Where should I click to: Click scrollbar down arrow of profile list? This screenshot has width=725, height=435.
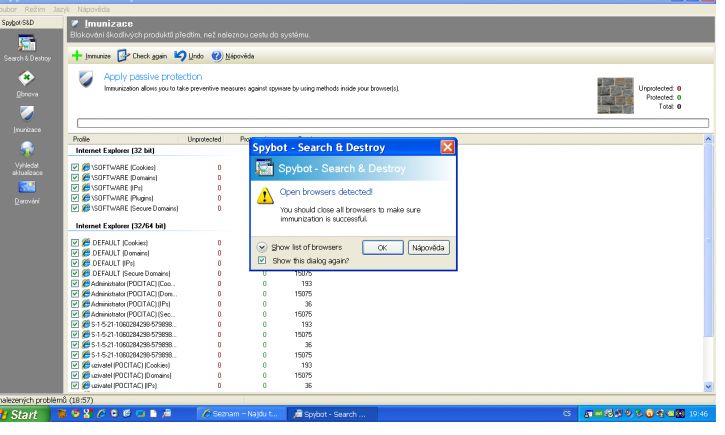(708, 386)
